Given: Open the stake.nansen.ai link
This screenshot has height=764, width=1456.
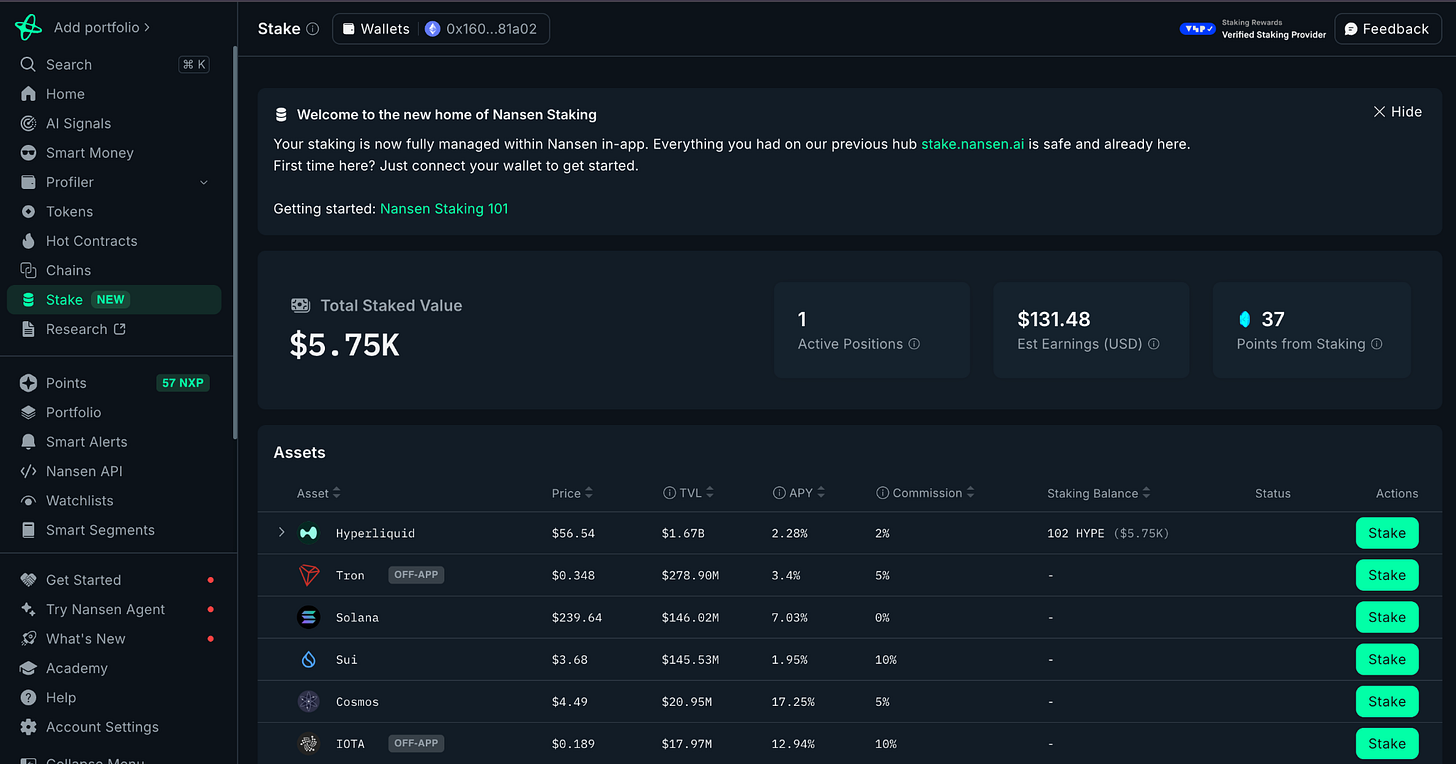Looking at the screenshot, I should click(972, 144).
